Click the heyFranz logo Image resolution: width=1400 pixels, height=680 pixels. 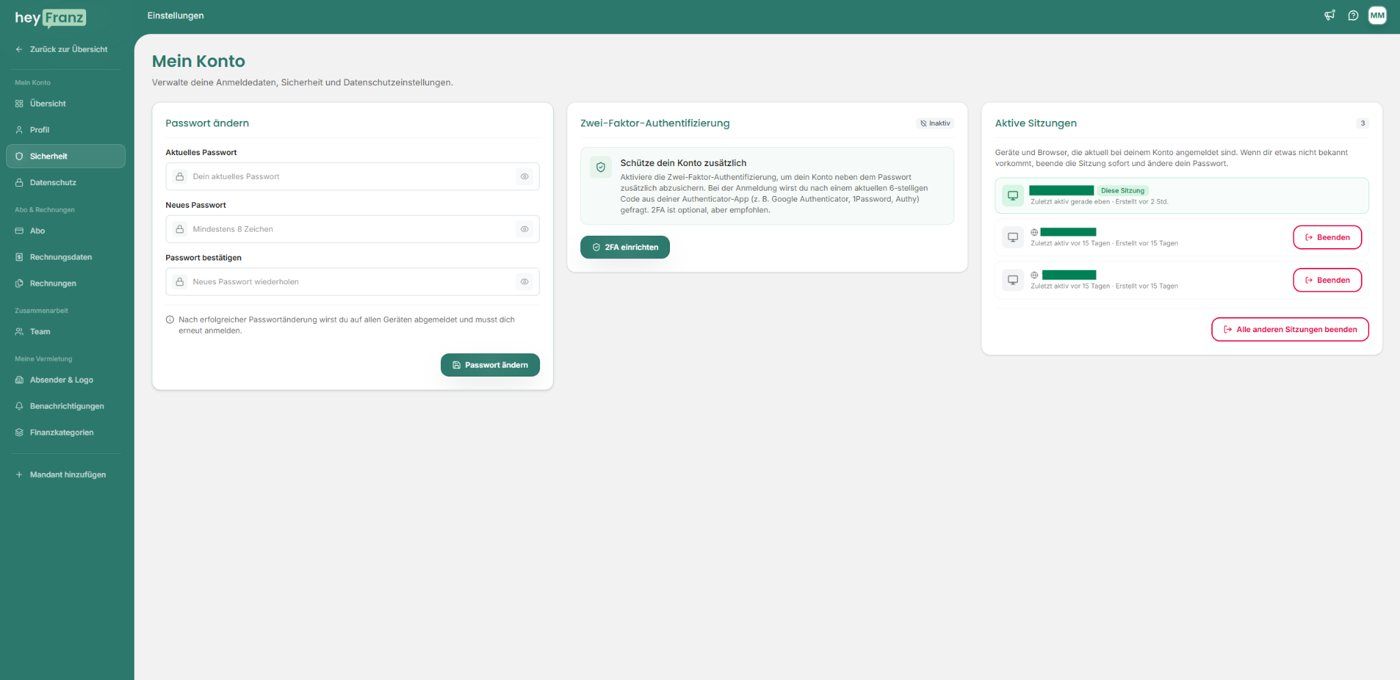pos(50,18)
